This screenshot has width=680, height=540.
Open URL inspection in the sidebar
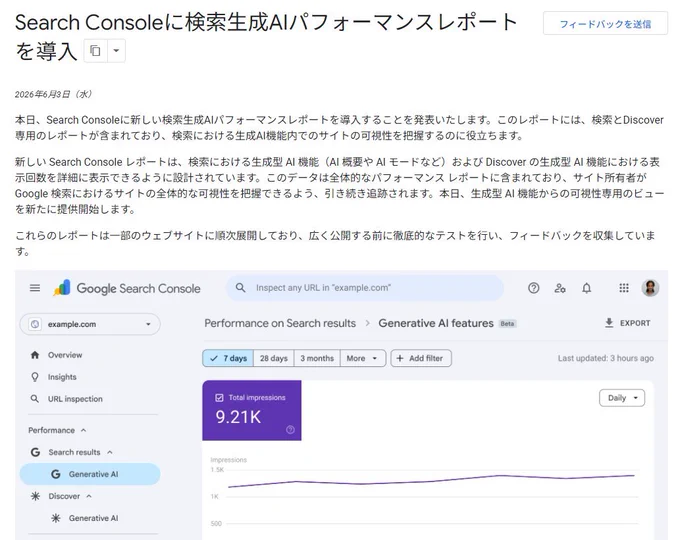tap(75, 399)
